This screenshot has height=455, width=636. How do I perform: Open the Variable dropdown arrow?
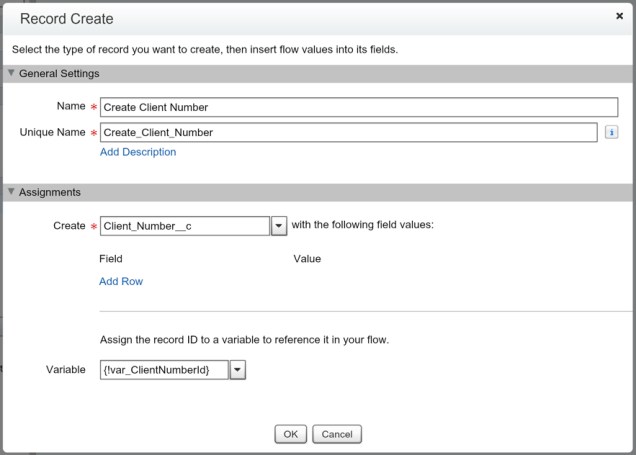(237, 371)
